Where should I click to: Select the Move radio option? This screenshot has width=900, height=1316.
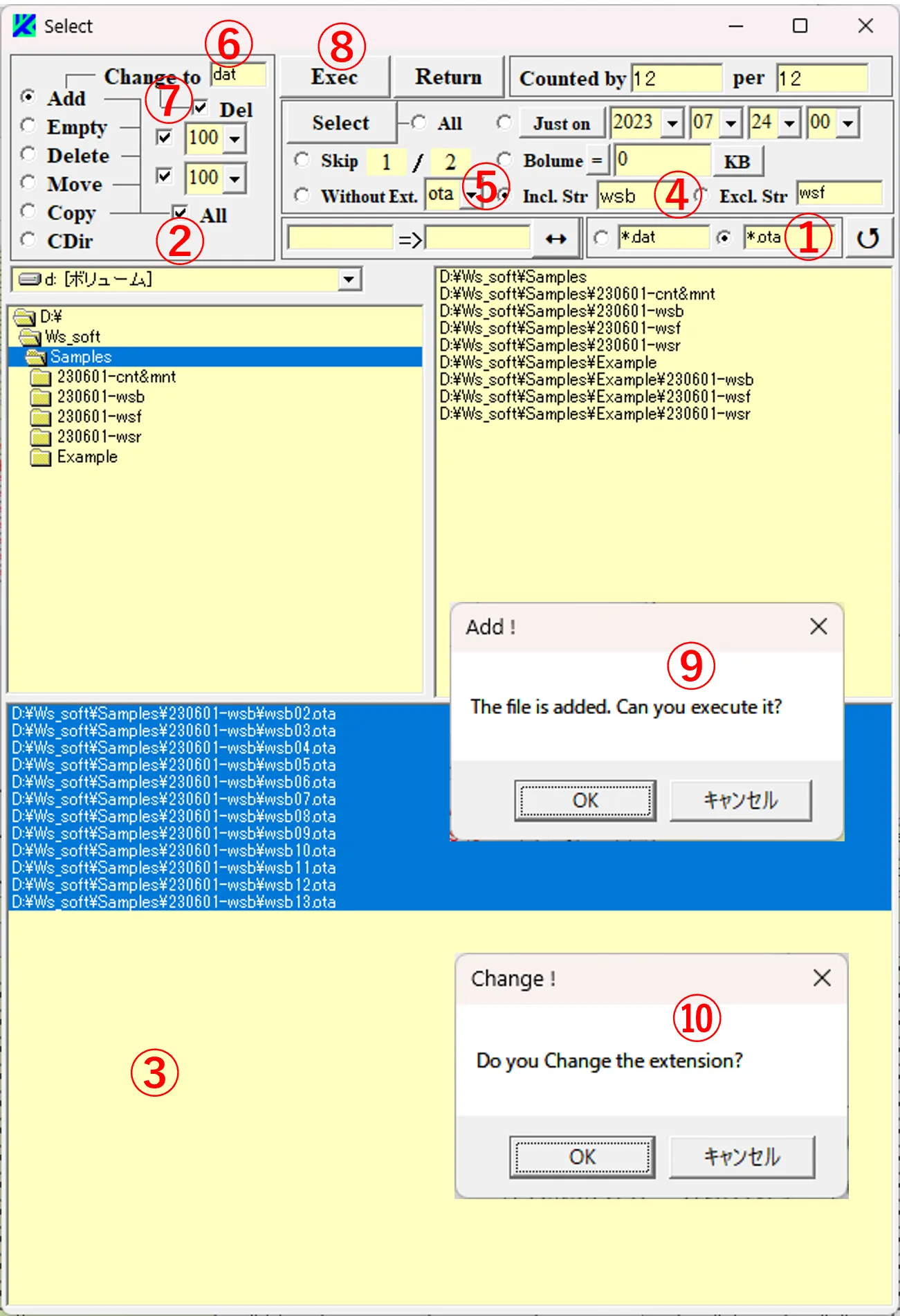[x=28, y=182]
